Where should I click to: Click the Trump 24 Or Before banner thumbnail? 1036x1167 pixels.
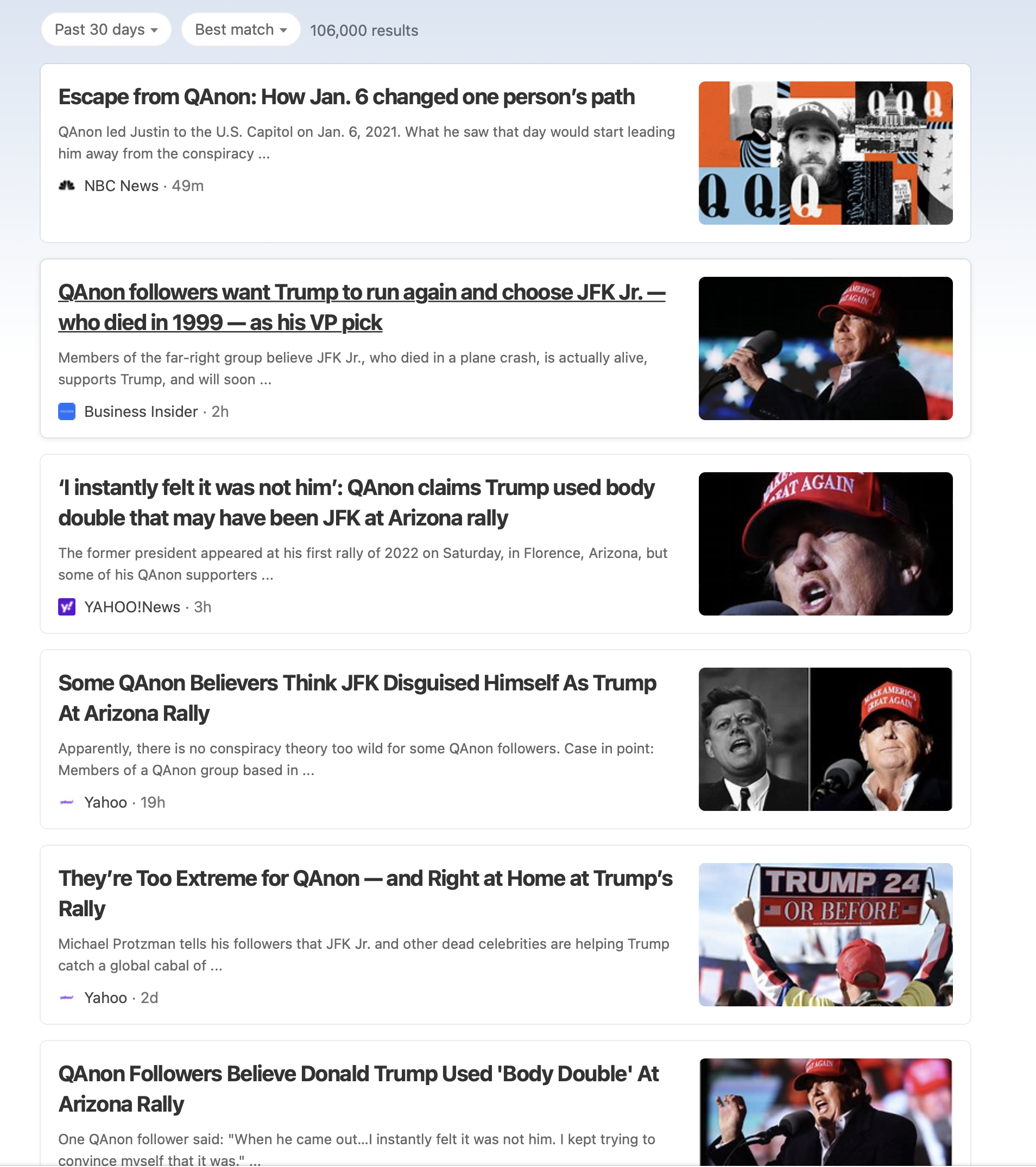tap(825, 934)
